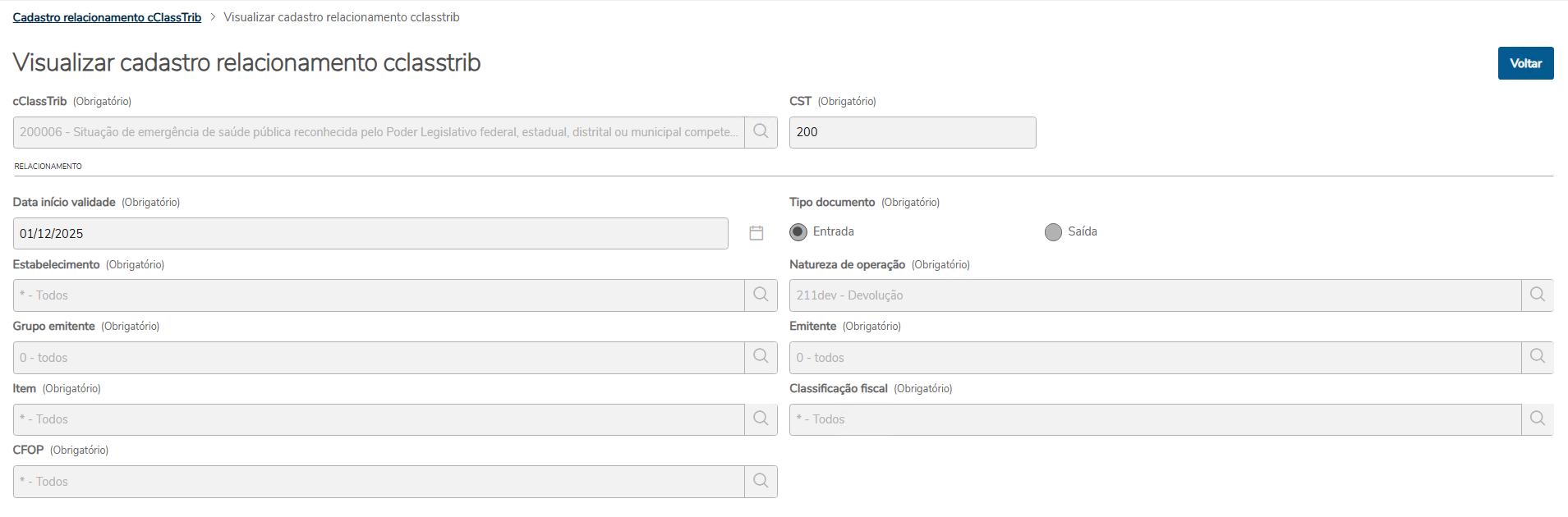Click the Estabelecimento search icon
This screenshot has height=517, width=1568.
click(x=761, y=295)
